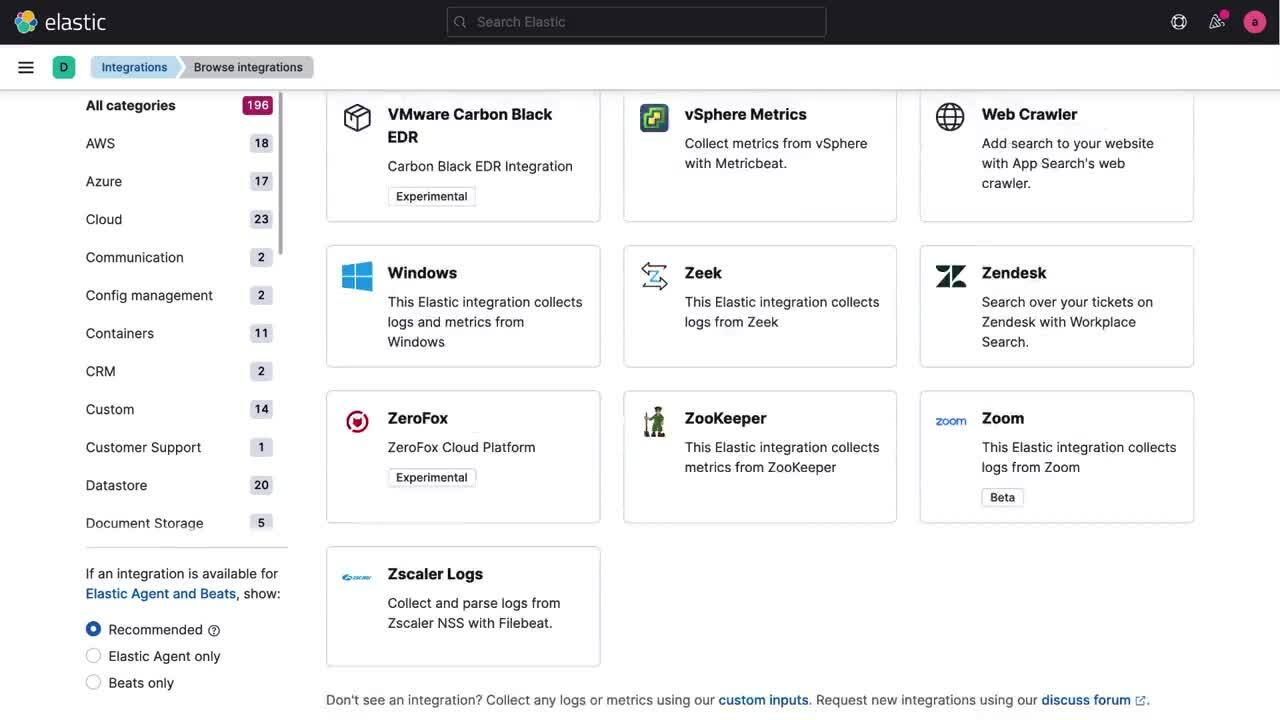This screenshot has width=1280, height=720.
Task: Click the Browse integrations breadcrumb
Action: click(248, 67)
